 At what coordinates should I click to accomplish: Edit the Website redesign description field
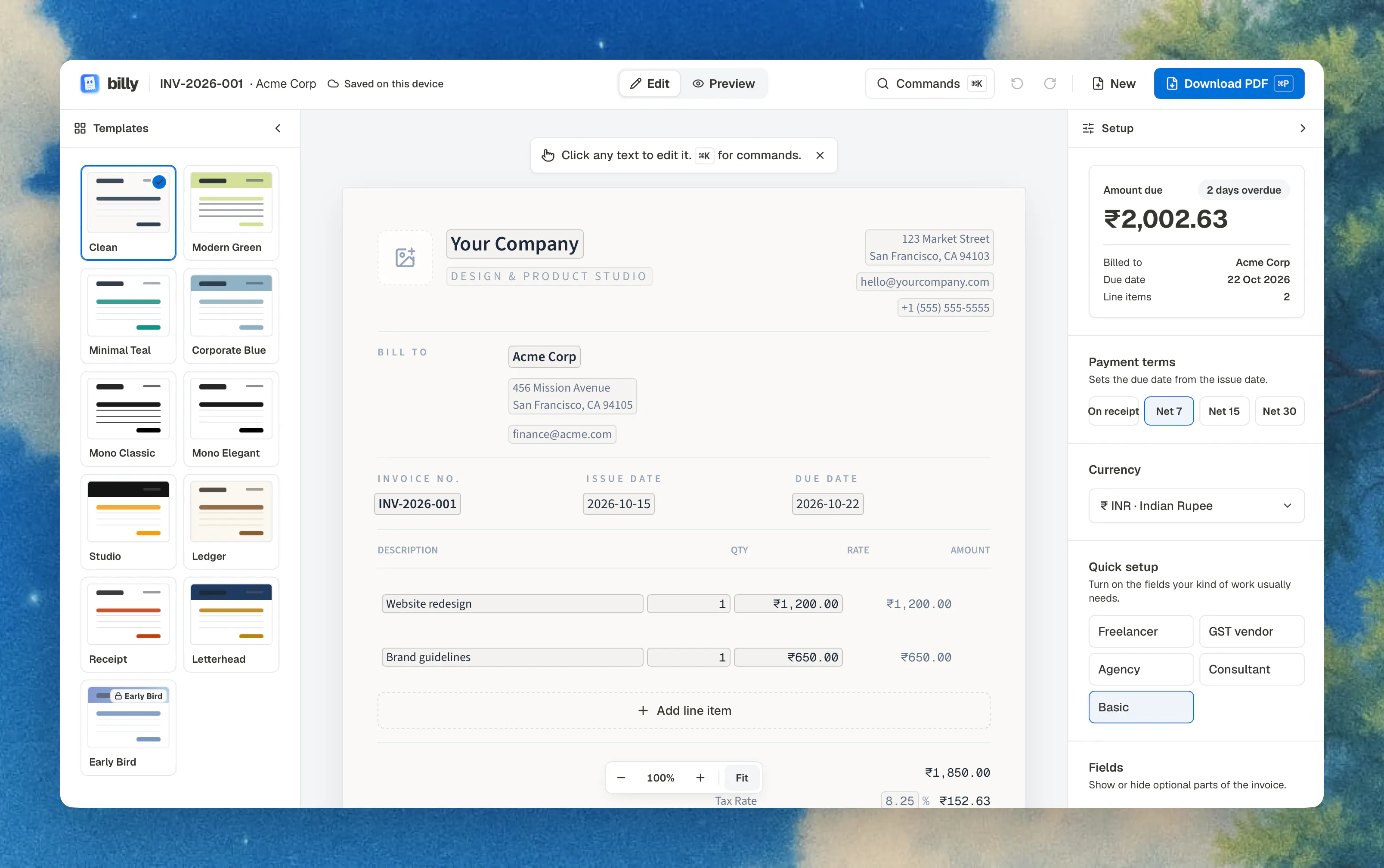tap(512, 603)
